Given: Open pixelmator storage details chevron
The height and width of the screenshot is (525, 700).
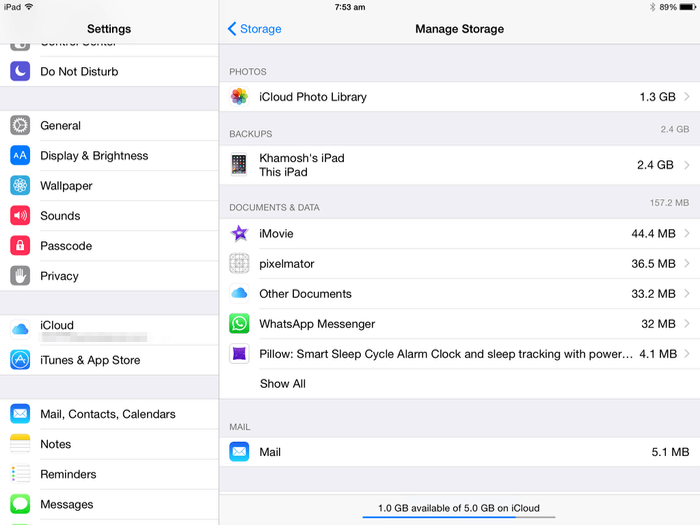Looking at the screenshot, I should click(687, 263).
